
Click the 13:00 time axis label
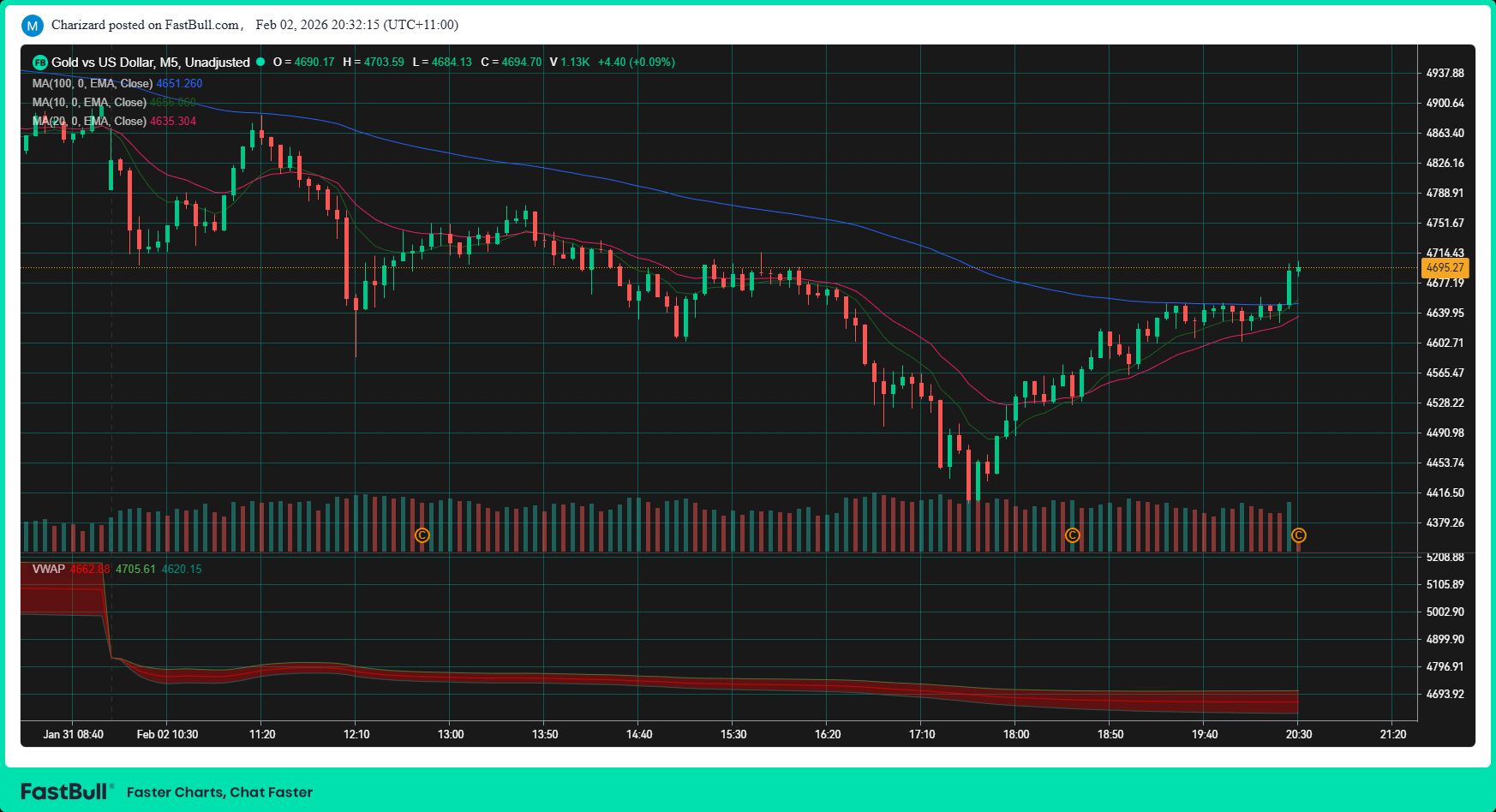click(x=451, y=734)
